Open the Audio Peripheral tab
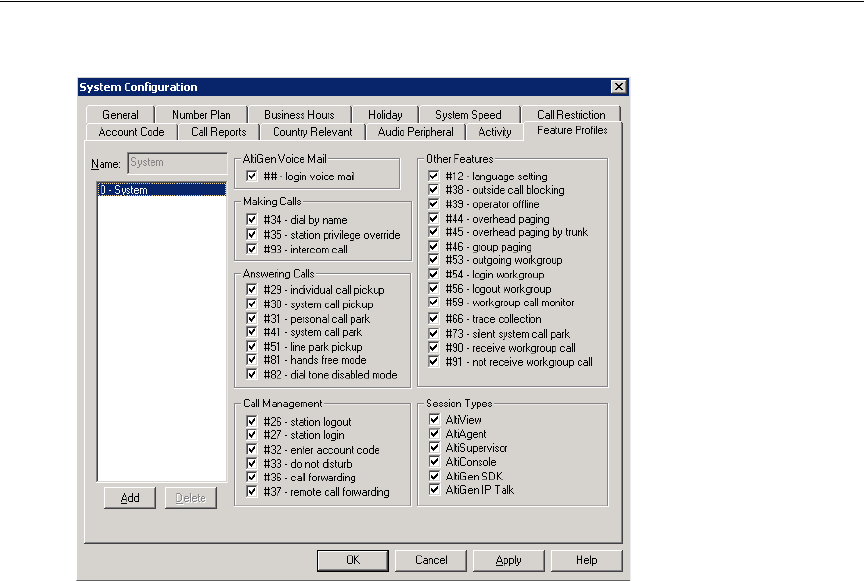The height and width of the screenshot is (581, 864). click(x=415, y=132)
